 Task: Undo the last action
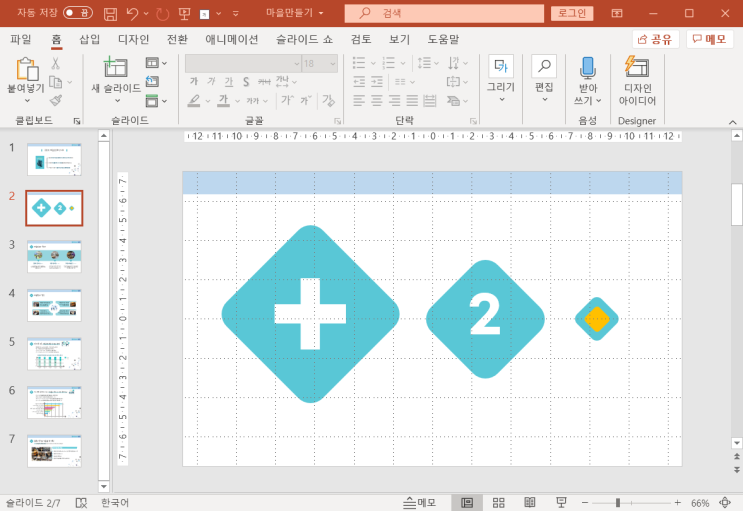click(132, 13)
